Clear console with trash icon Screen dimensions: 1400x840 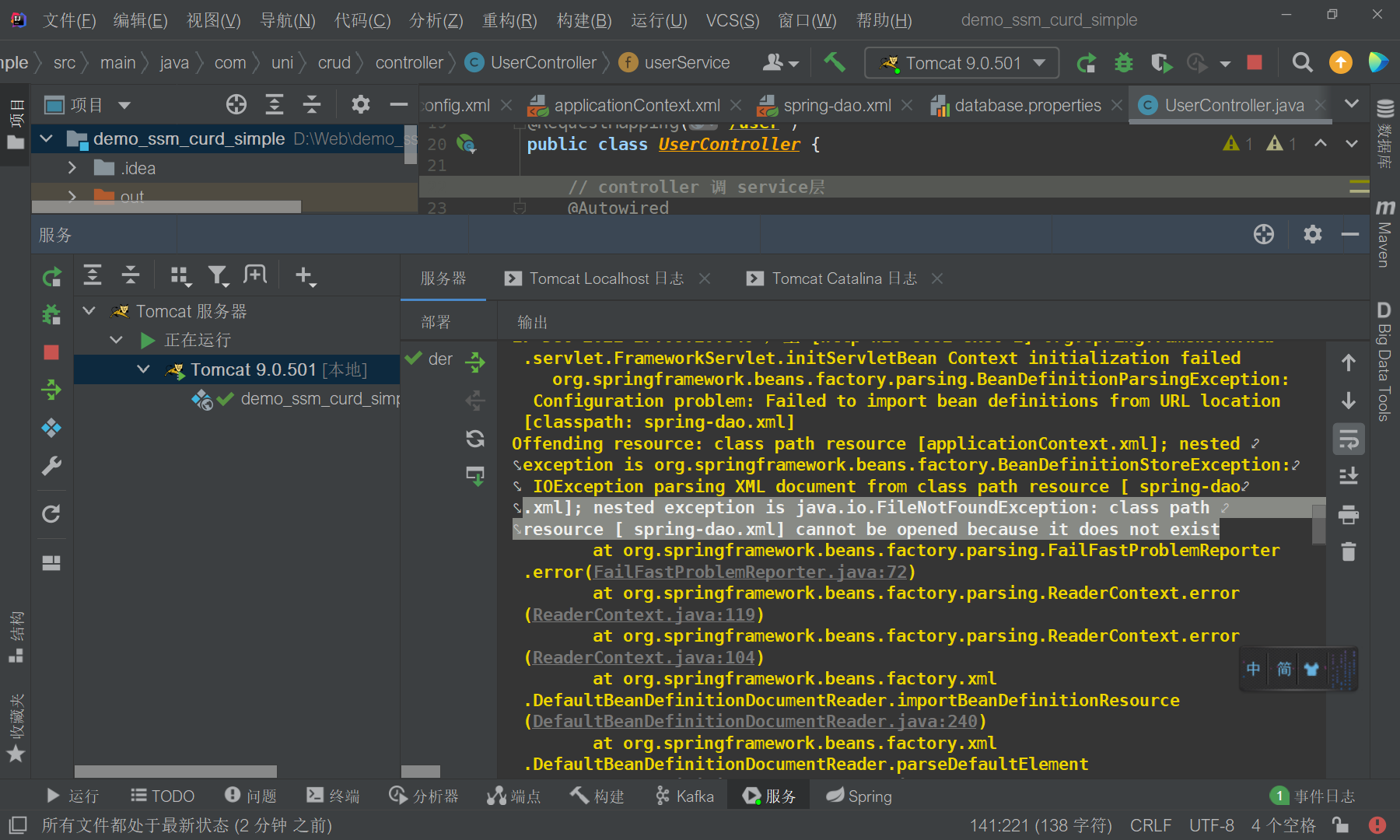[x=1349, y=551]
